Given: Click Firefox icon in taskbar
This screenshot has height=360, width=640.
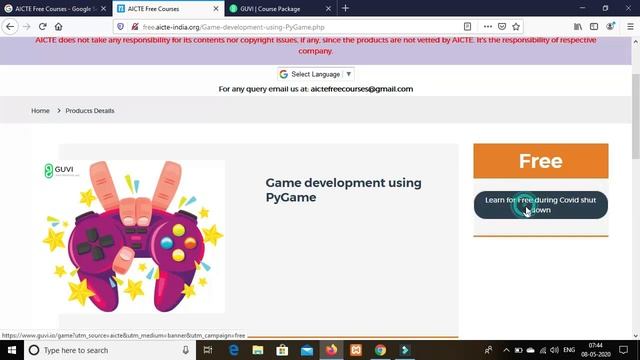Looking at the screenshot, I should click(x=331, y=350).
